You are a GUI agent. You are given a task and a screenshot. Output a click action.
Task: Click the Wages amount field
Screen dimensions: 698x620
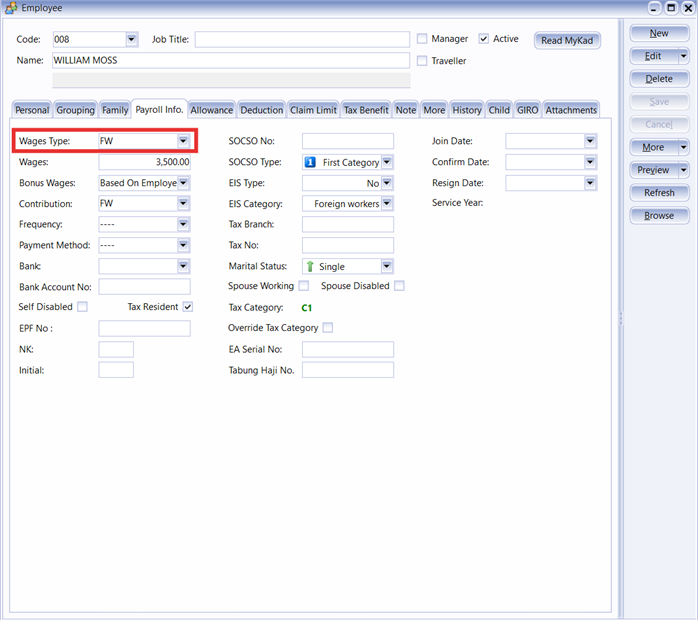(144, 162)
